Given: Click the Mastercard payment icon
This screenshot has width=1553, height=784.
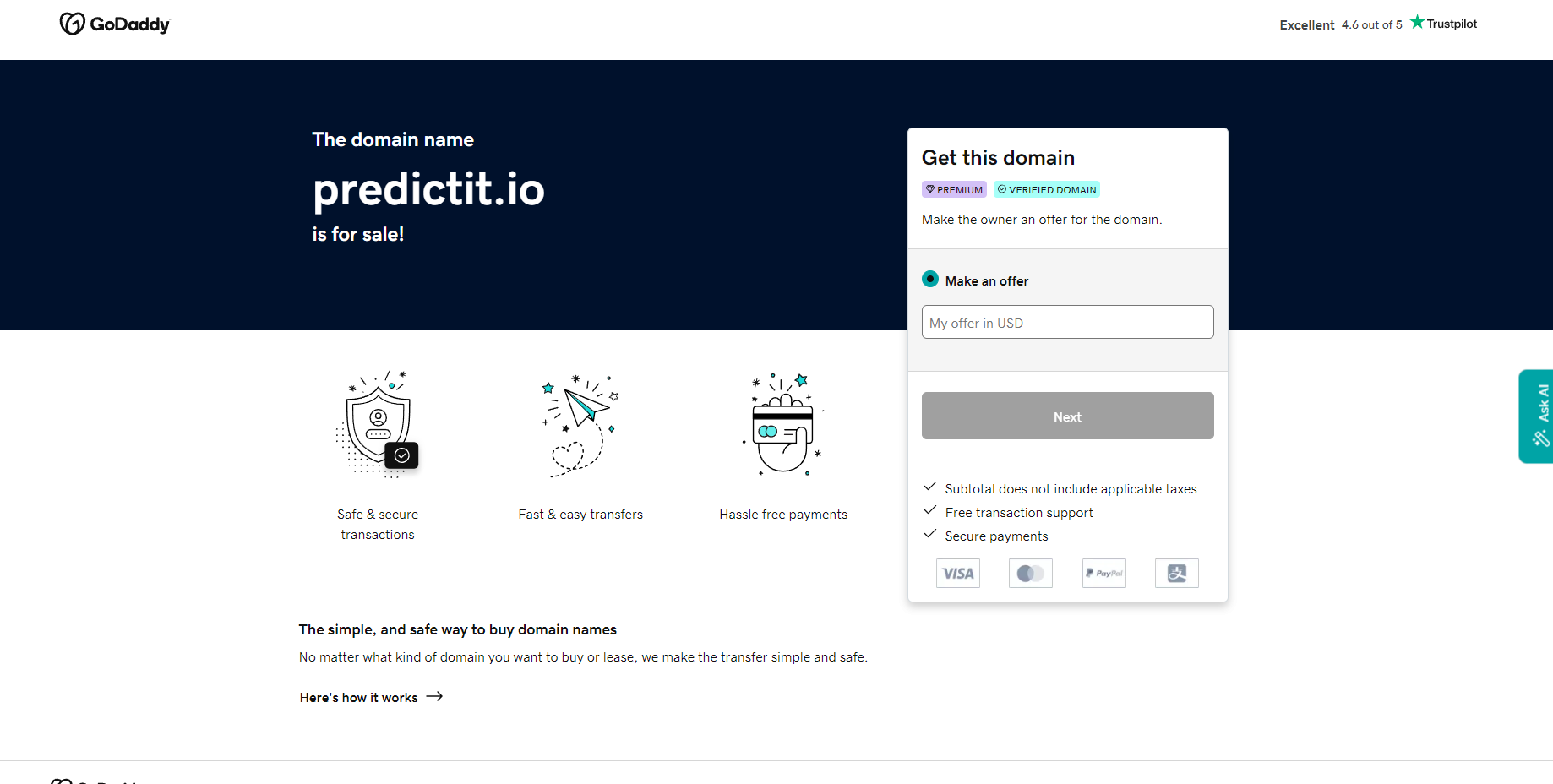Looking at the screenshot, I should (1031, 574).
